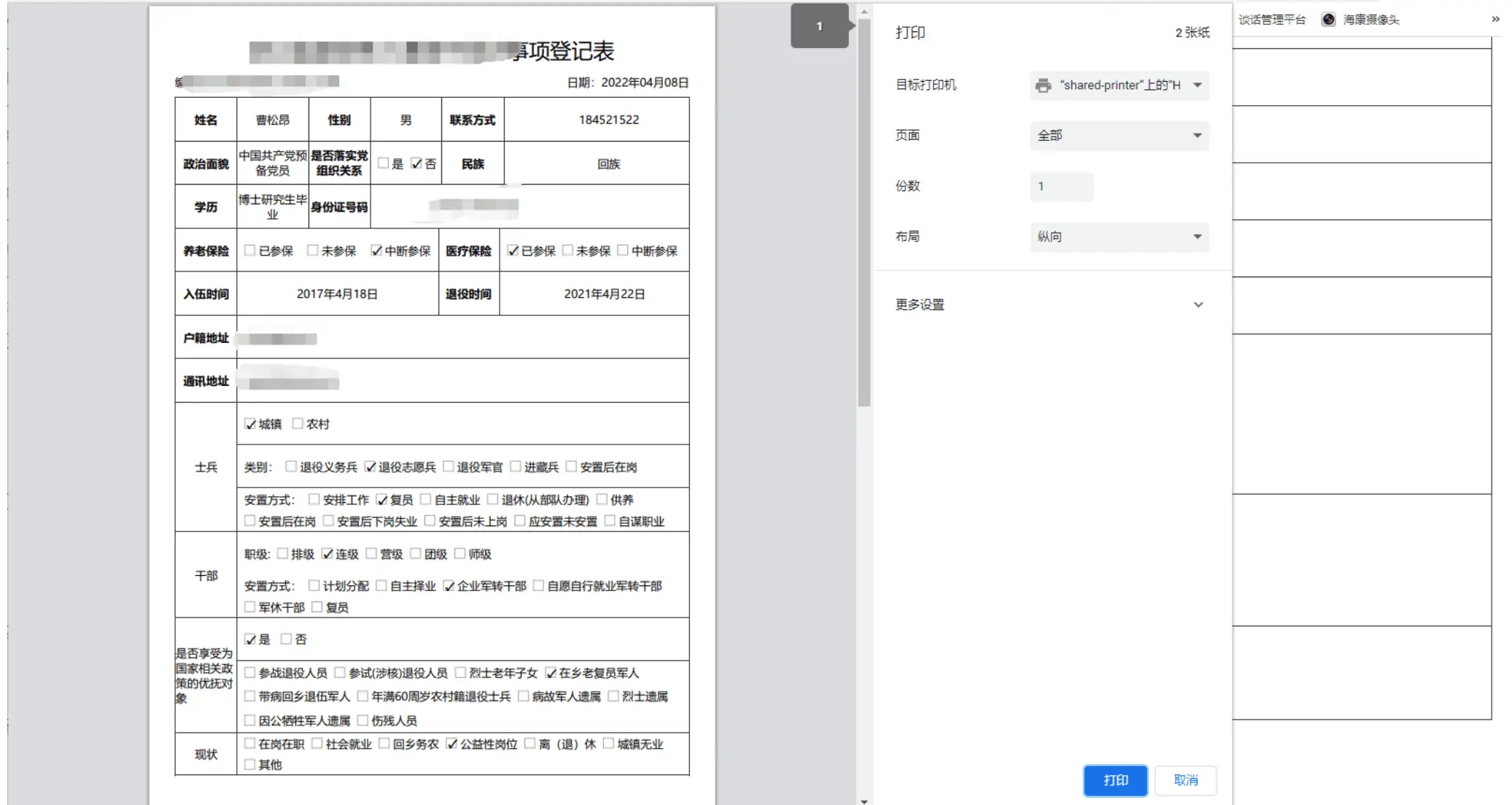The width and height of the screenshot is (1512, 805).
Task: Click the blue 打印 button
Action: pos(1114,780)
